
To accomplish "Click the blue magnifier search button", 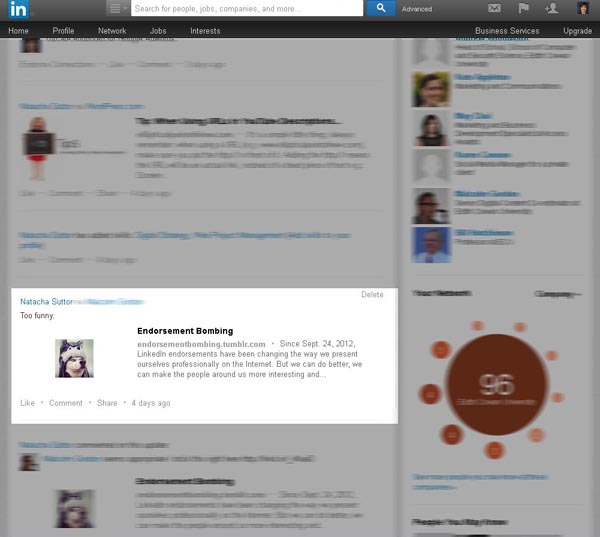I will (x=380, y=8).
